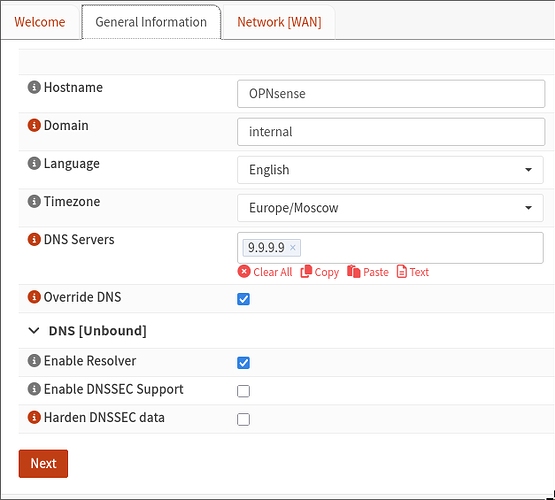The height and width of the screenshot is (500, 555).
Task: Click the Next button
Action: coord(43,464)
